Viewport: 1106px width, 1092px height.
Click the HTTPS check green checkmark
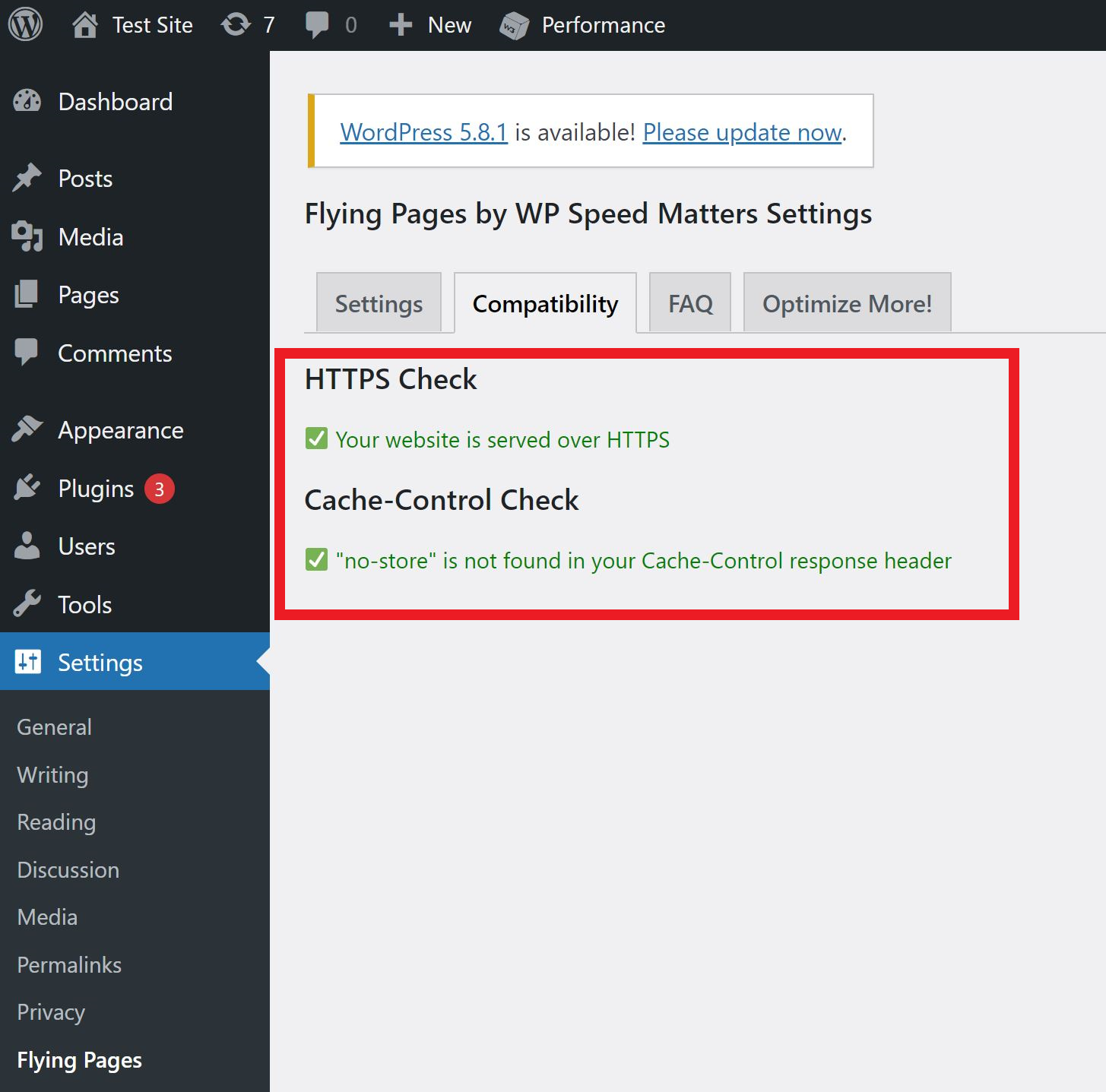[x=316, y=439]
